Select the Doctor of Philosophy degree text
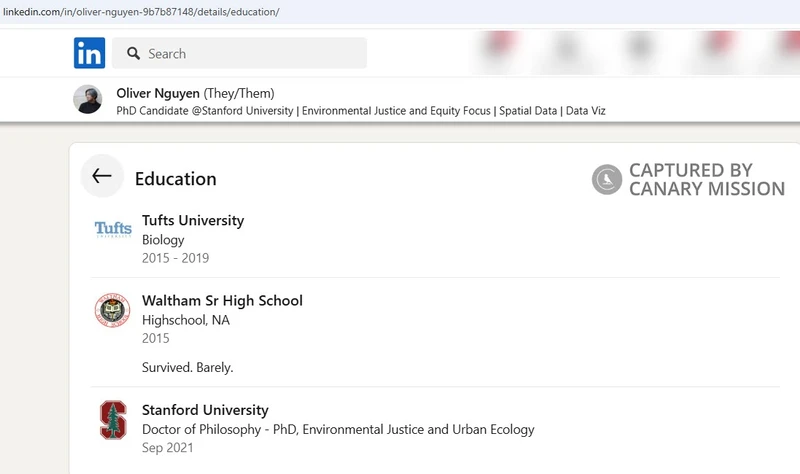Image resolution: width=800 pixels, height=474 pixels. (x=338, y=430)
